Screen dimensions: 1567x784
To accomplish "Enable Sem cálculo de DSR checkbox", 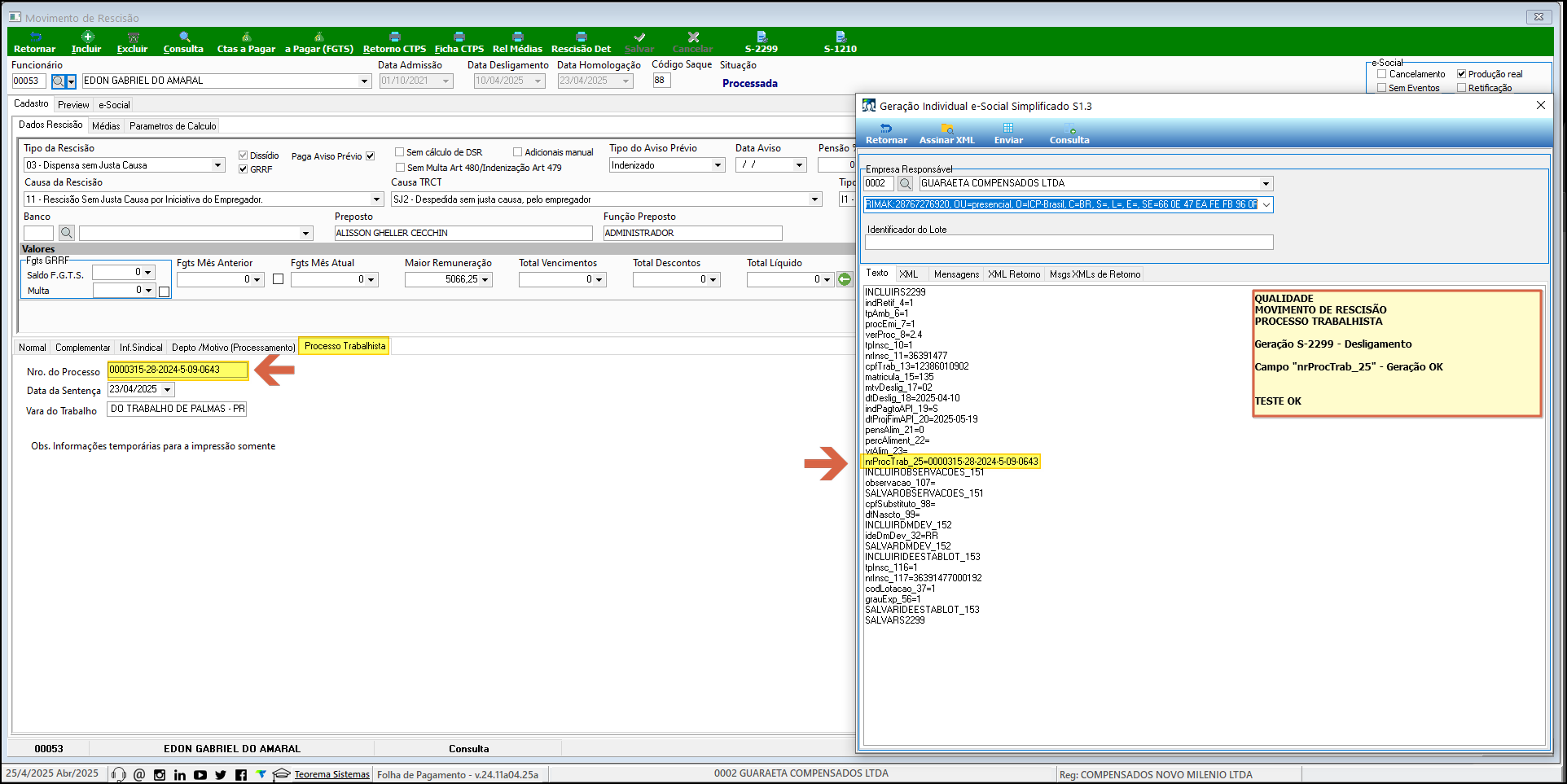I will pos(400,152).
